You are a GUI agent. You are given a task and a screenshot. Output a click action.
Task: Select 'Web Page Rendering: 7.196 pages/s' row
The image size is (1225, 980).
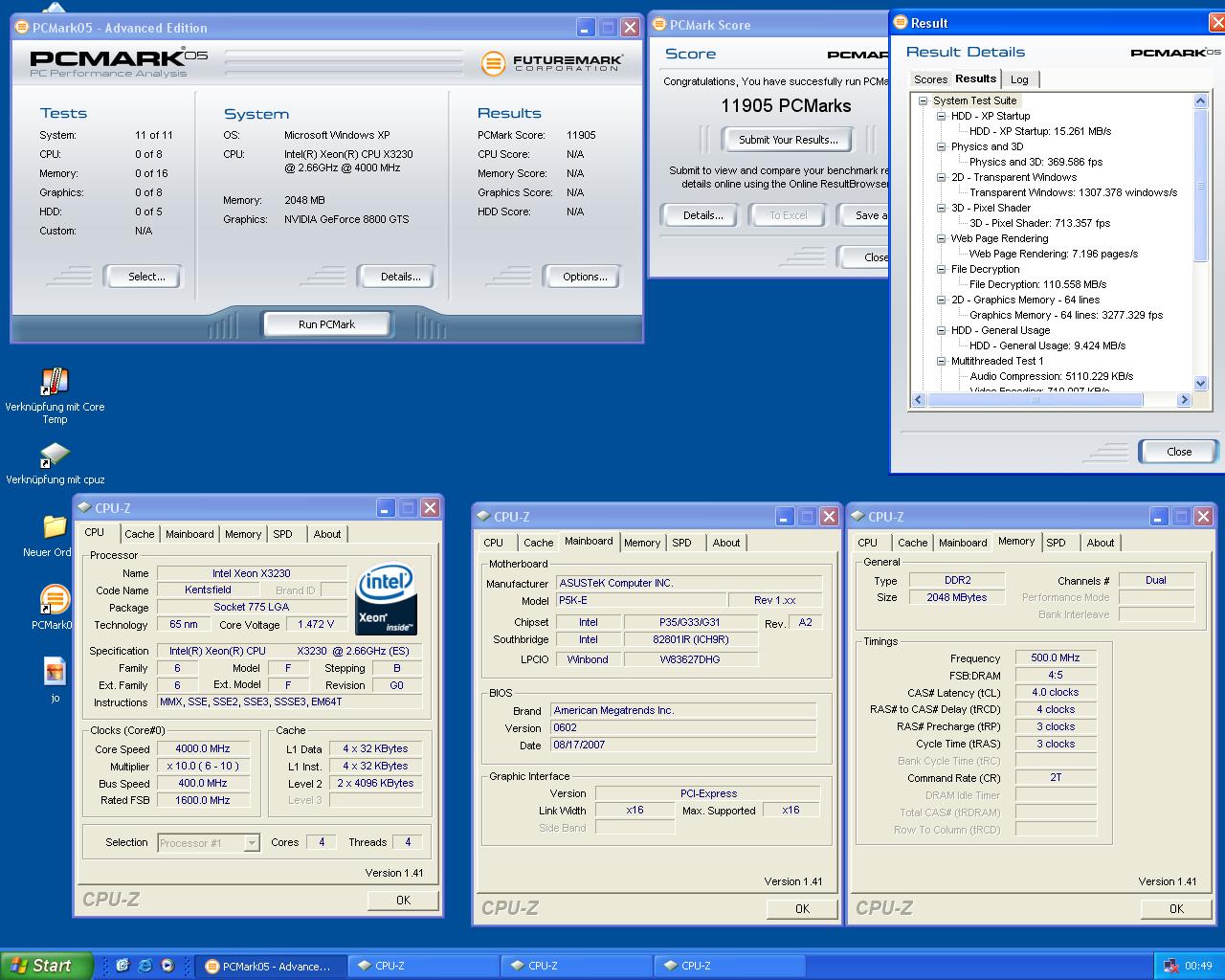click(x=1054, y=254)
